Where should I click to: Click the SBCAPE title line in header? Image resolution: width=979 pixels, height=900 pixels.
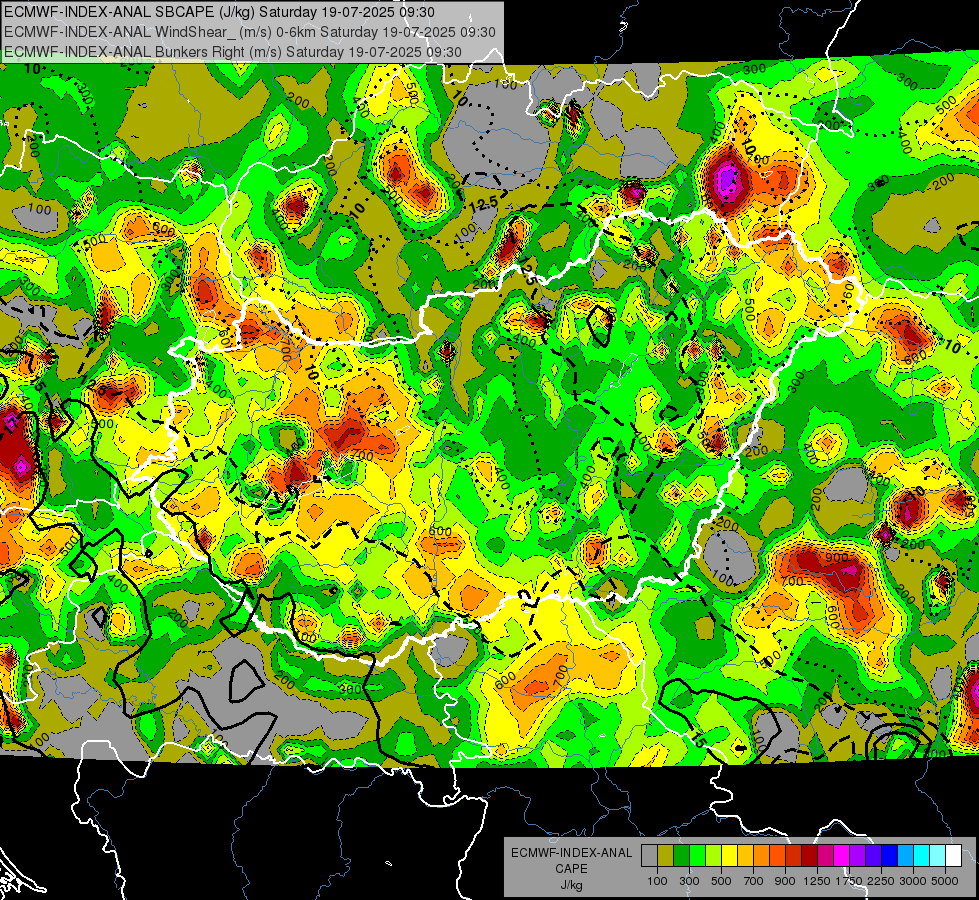point(219,12)
